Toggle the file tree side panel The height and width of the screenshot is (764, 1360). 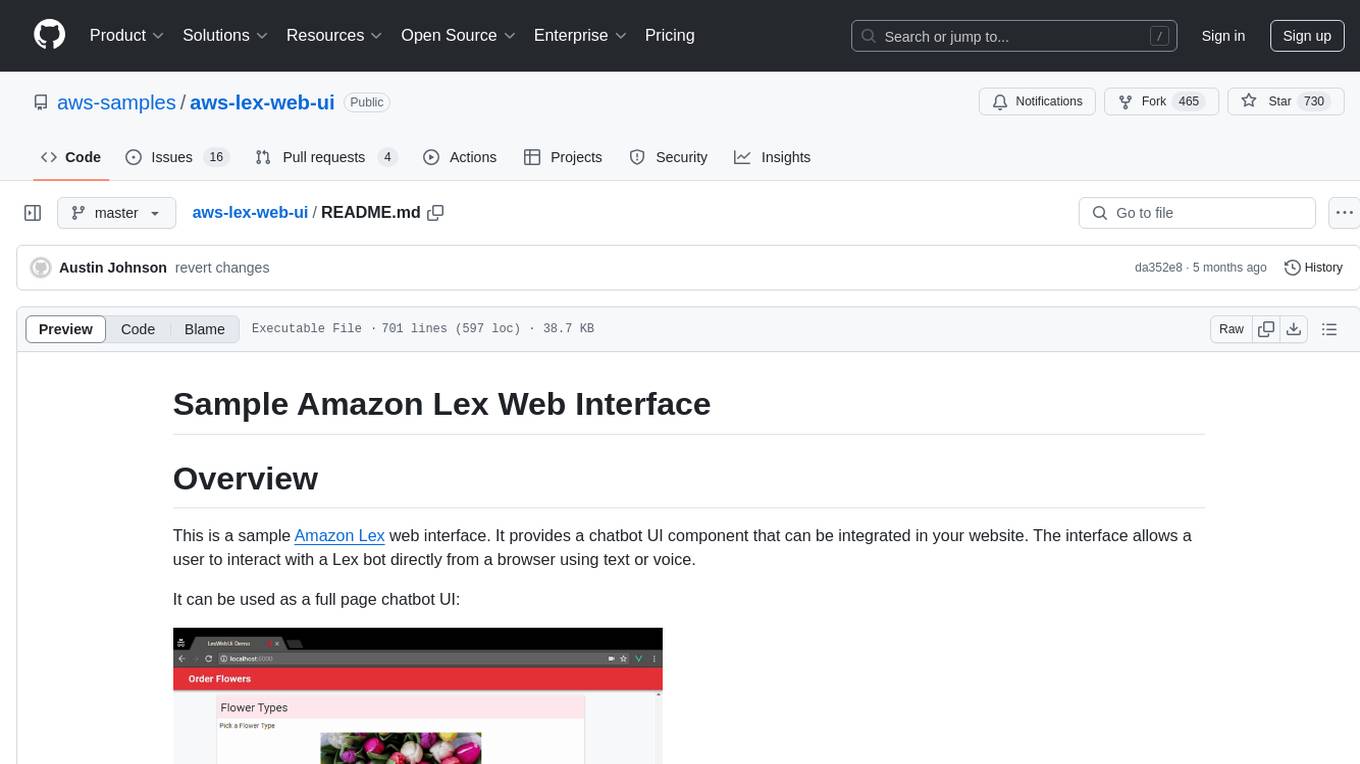(33, 213)
